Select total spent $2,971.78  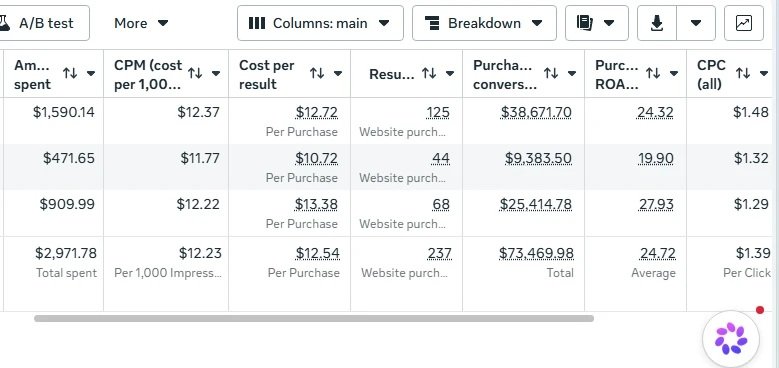pos(66,253)
